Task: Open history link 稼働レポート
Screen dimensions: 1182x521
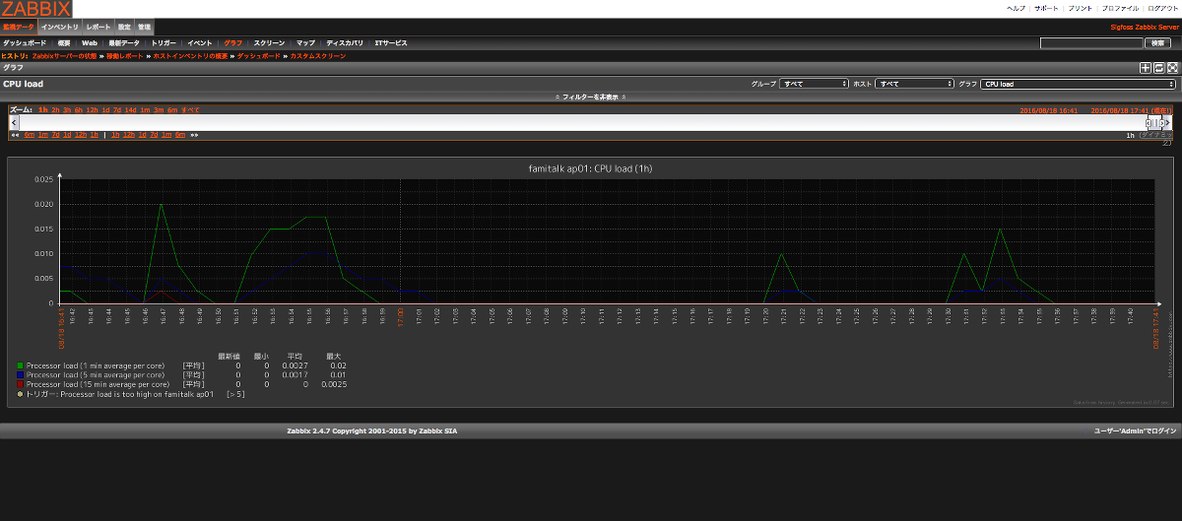Action: pyautogui.click(x=124, y=56)
